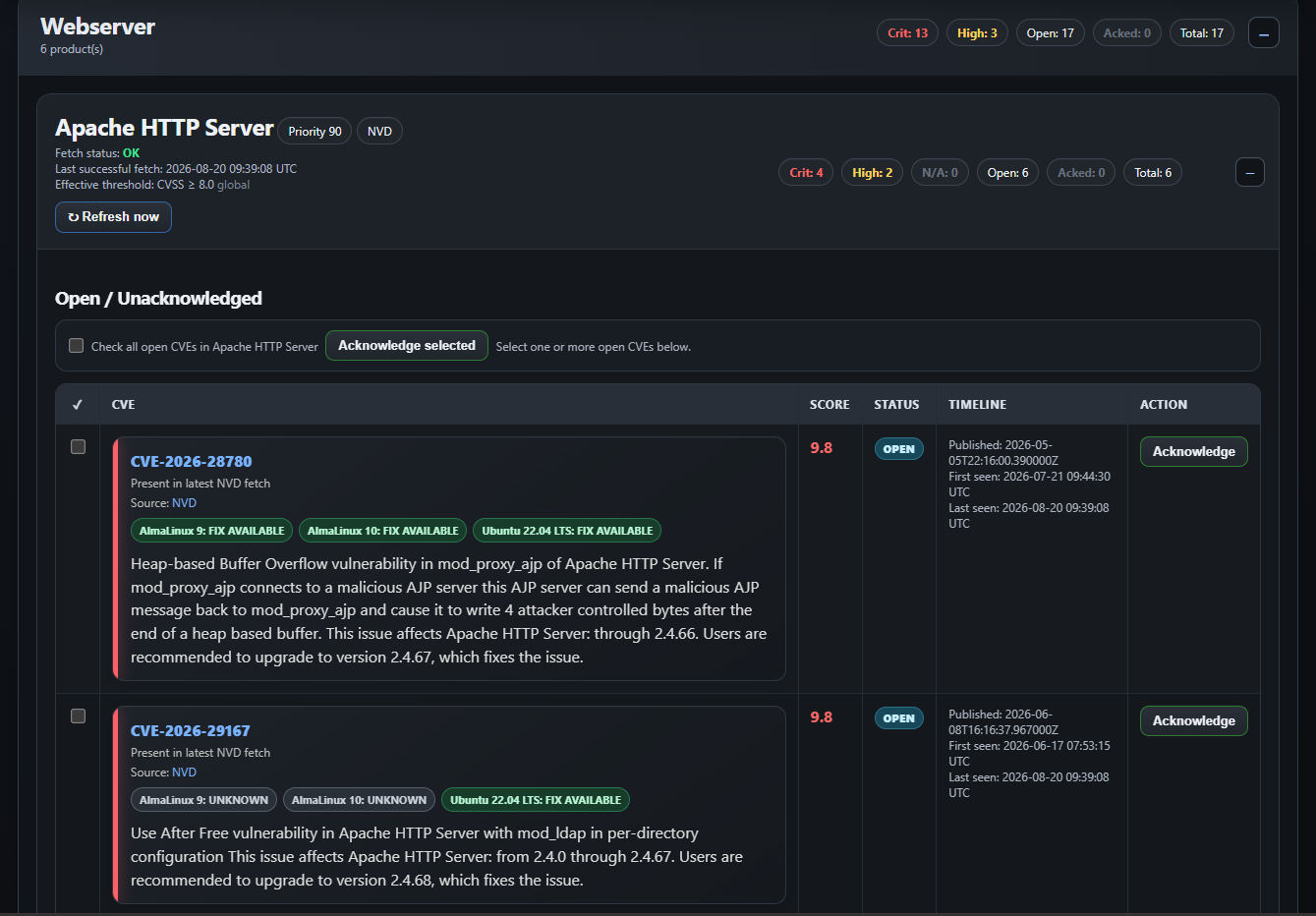
Task: Click the Effective threshold CVSS text
Action: [152, 185]
